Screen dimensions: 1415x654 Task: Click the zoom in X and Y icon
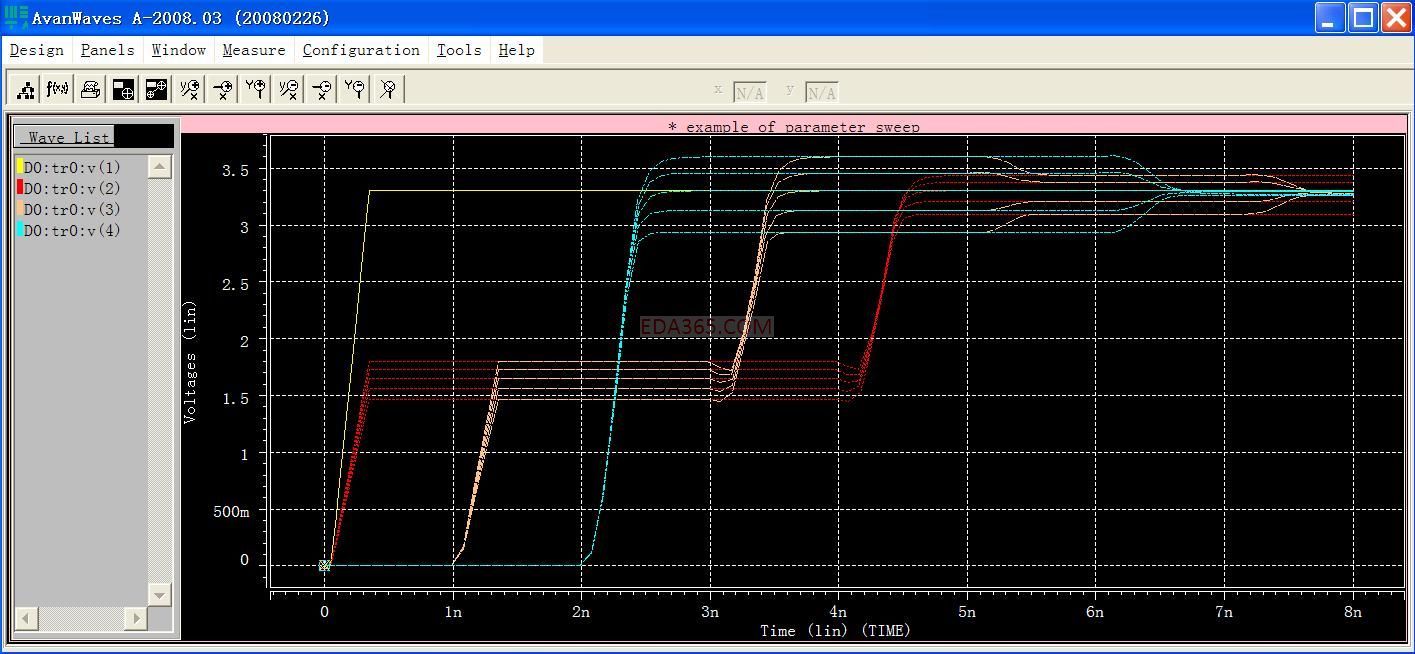(x=190, y=90)
